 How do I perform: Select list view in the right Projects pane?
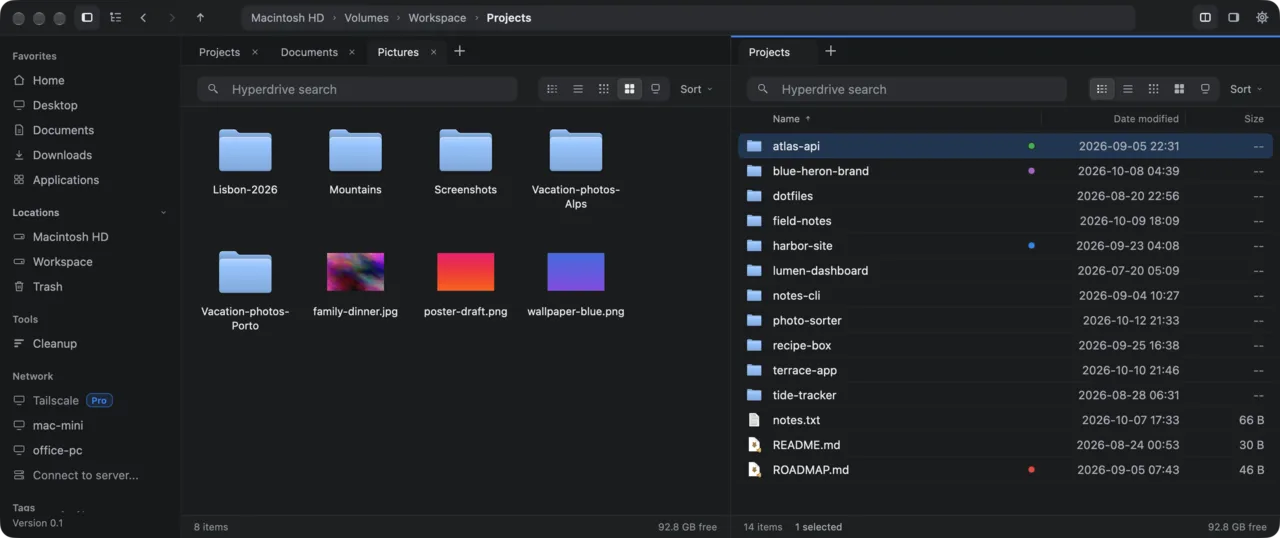[1128, 89]
